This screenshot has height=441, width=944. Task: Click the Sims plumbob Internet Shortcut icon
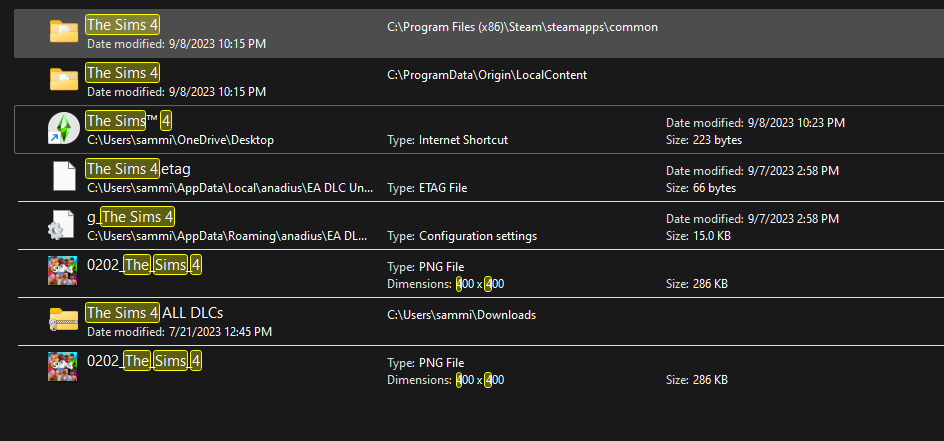(63, 129)
